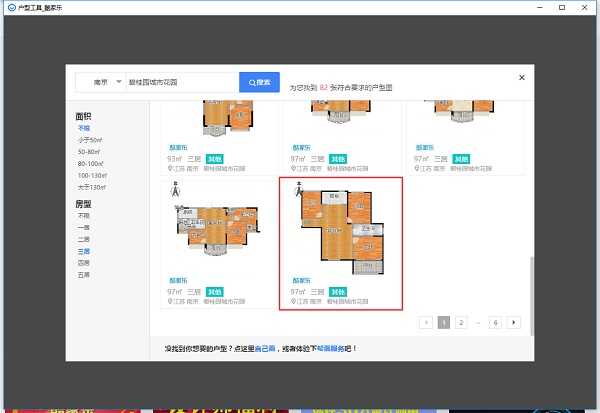Viewport: 600px width, 413px height.
Task: Choose the 100-130㎡ area filter
Action: 92,175
